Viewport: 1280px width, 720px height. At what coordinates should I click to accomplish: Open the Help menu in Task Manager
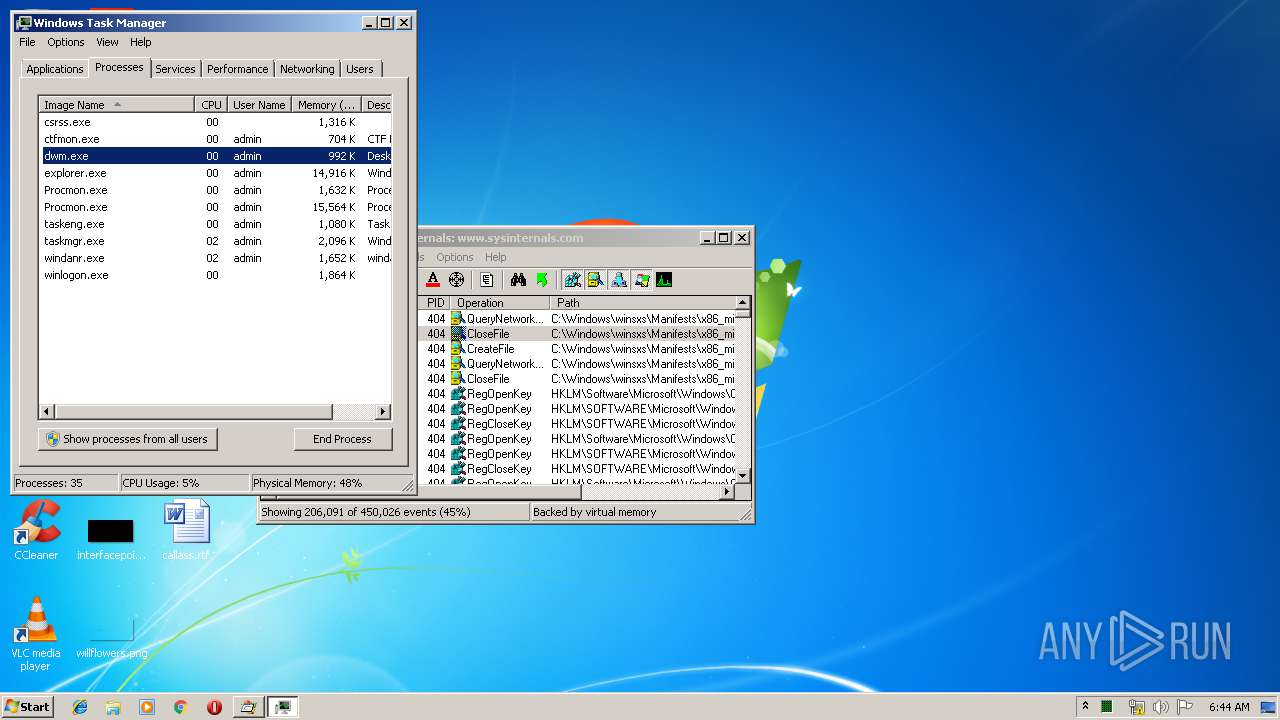coord(141,42)
